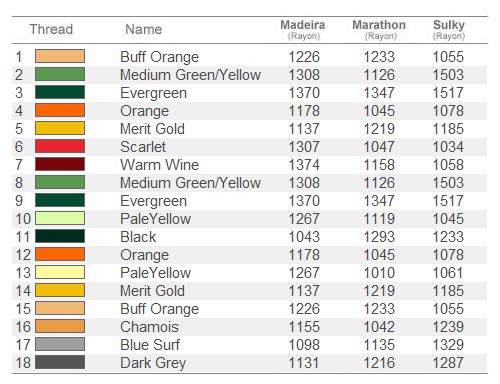Click the Sulky (Rayon) column header
The image size is (500, 384).
pyautogui.click(x=449, y=30)
